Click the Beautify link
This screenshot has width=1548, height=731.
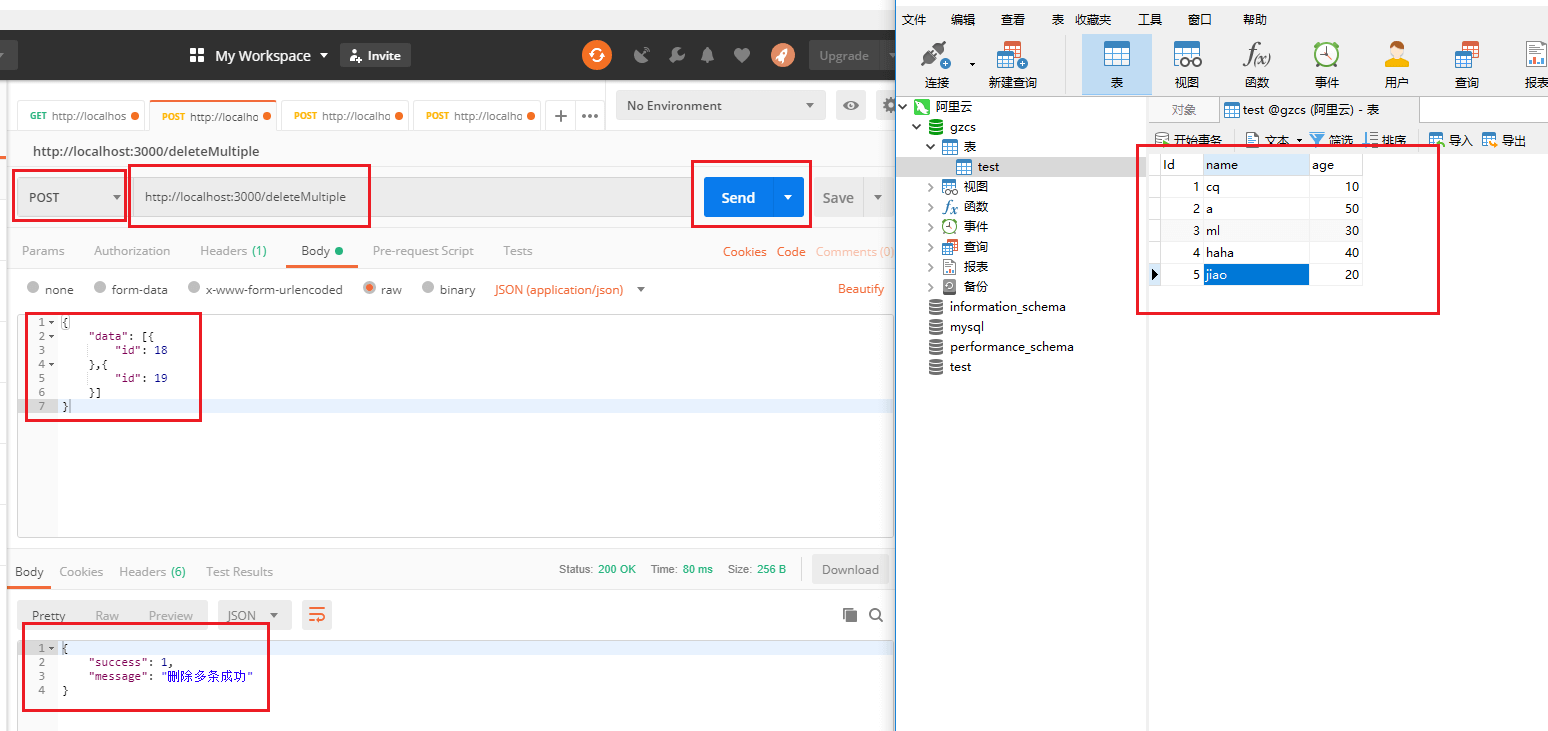(860, 289)
